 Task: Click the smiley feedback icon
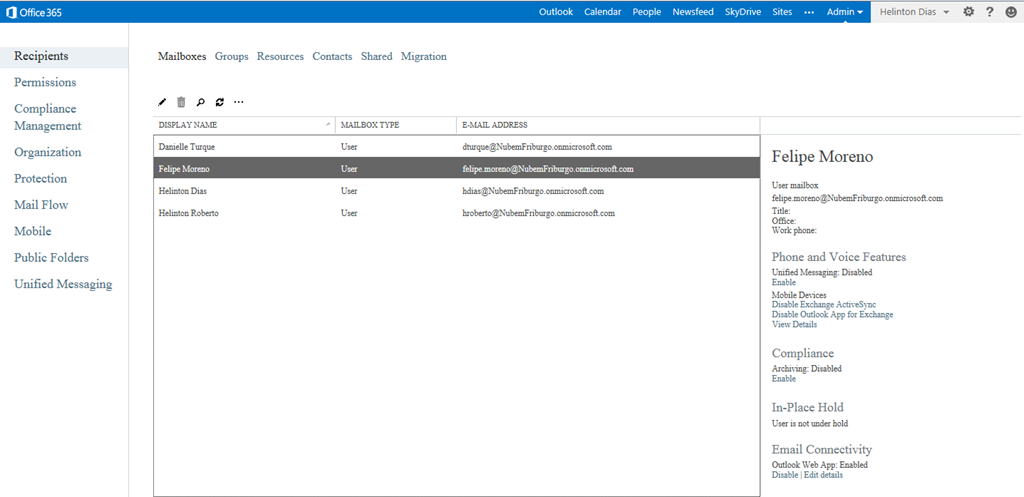[x=1011, y=12]
